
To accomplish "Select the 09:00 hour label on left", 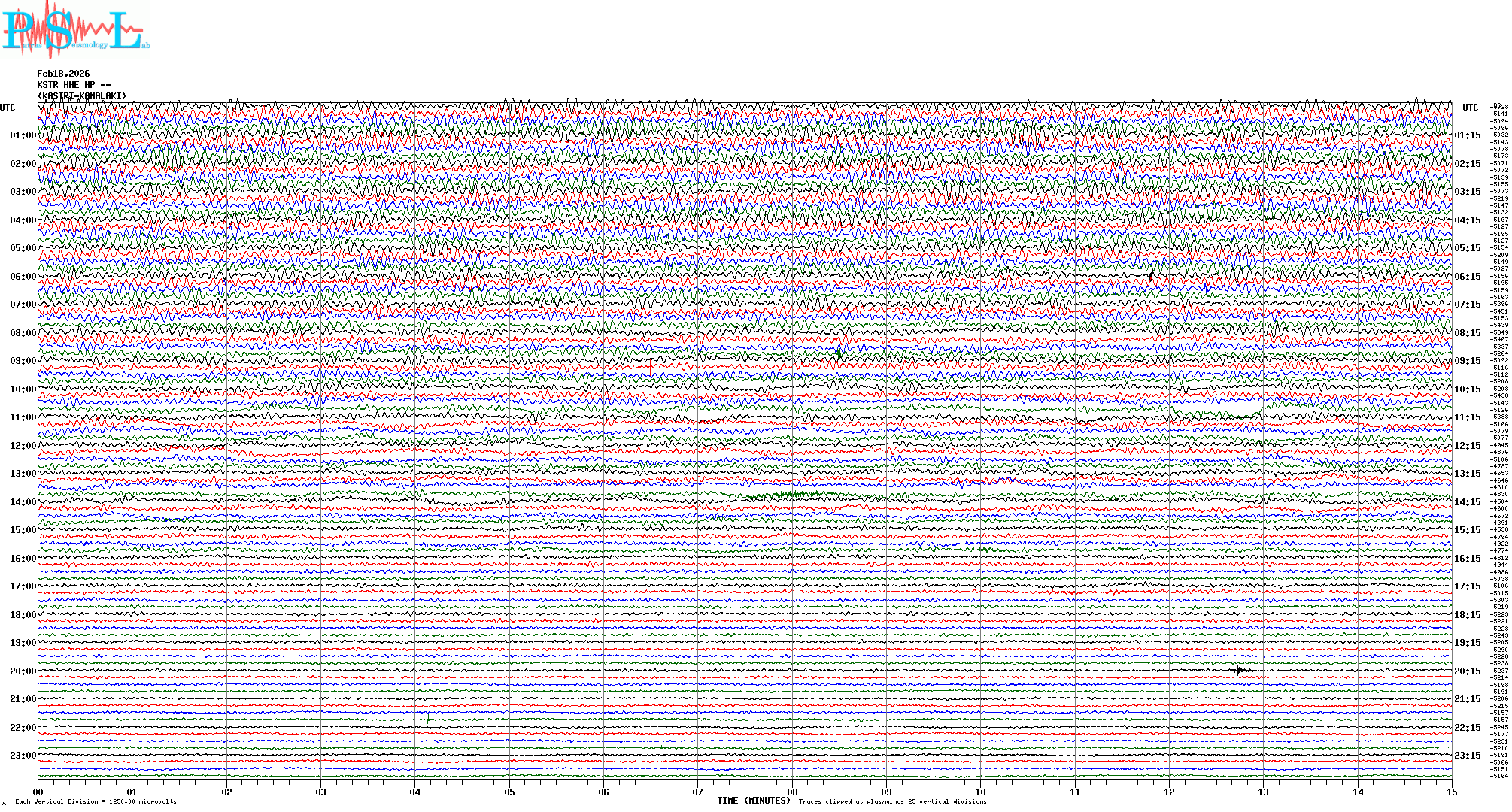I will 23,361.
